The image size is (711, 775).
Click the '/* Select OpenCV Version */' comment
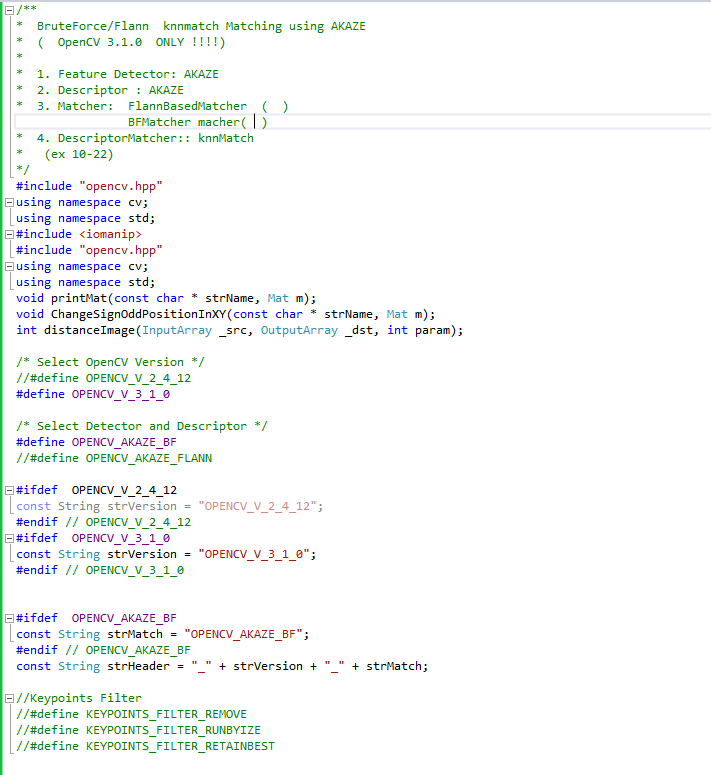click(x=110, y=362)
